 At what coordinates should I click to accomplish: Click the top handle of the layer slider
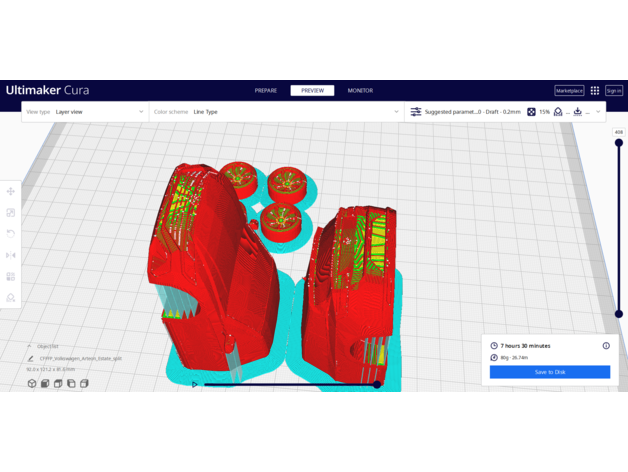(x=619, y=143)
